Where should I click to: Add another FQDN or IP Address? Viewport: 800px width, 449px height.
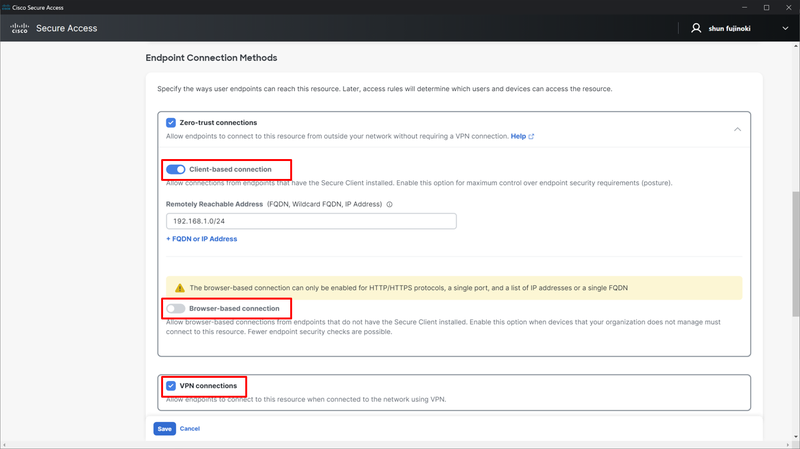[202, 239]
